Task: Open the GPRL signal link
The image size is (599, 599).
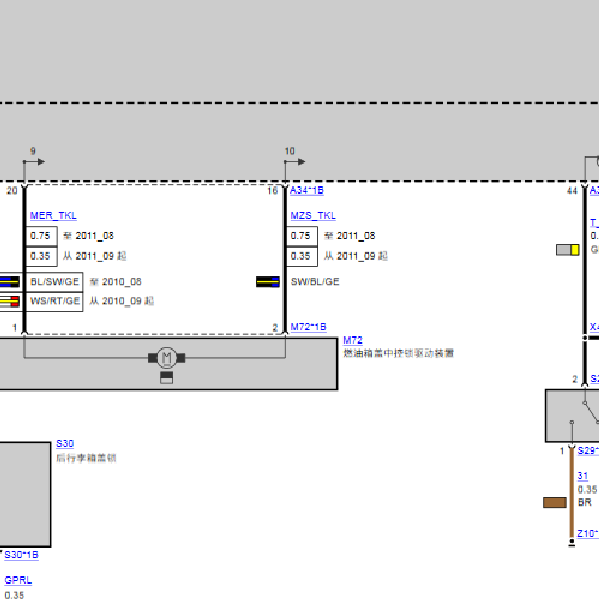Action: (18, 580)
